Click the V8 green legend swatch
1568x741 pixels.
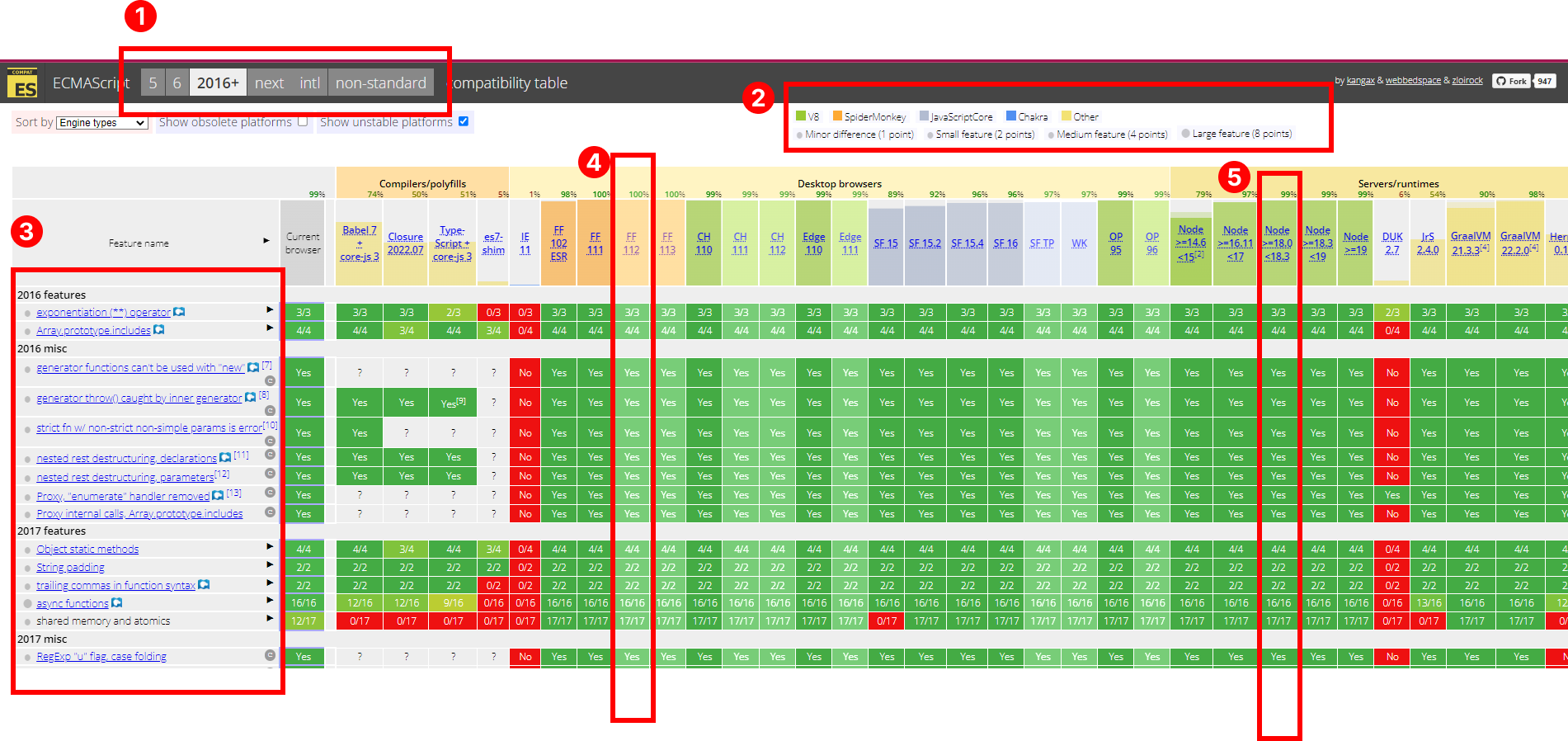tap(800, 116)
